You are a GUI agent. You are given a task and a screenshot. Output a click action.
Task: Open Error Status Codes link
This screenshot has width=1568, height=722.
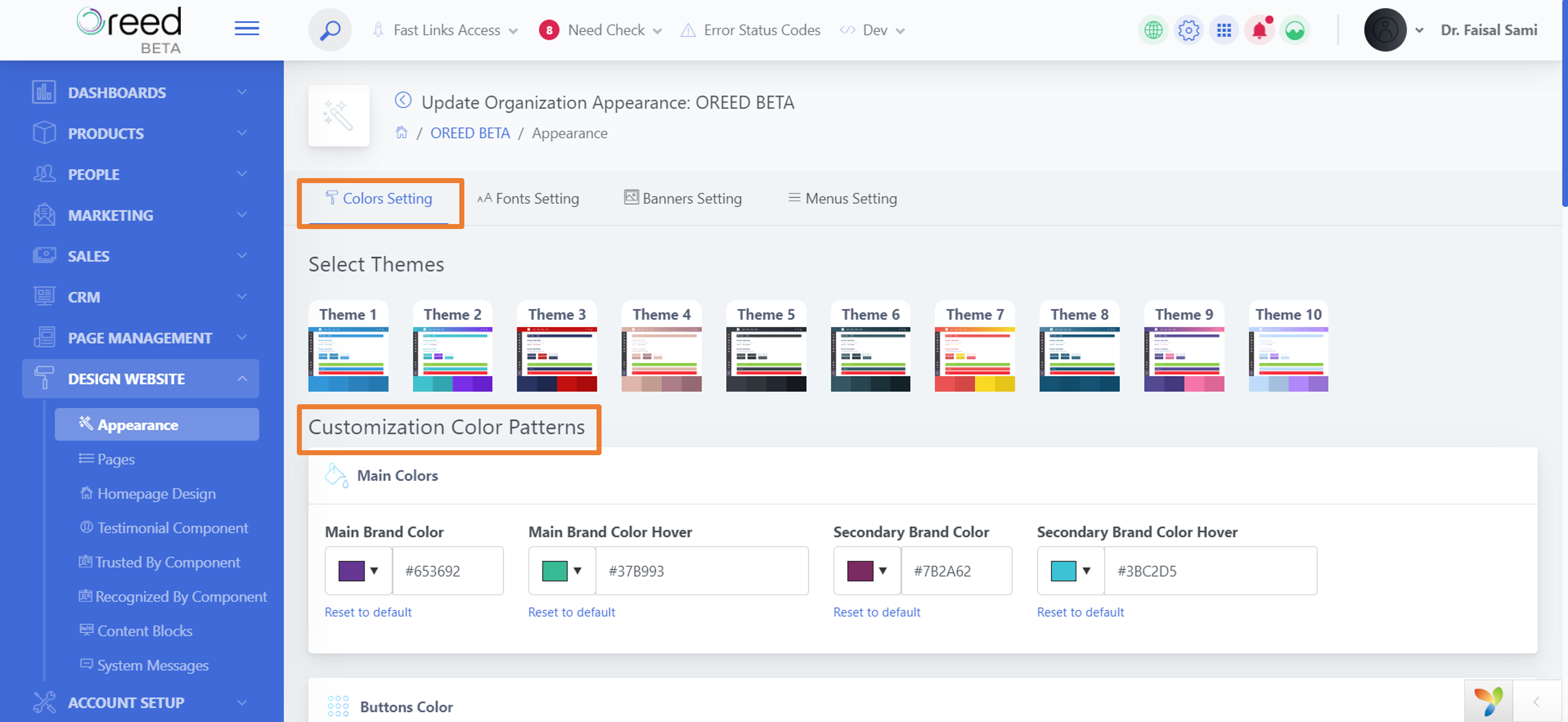[x=751, y=30]
